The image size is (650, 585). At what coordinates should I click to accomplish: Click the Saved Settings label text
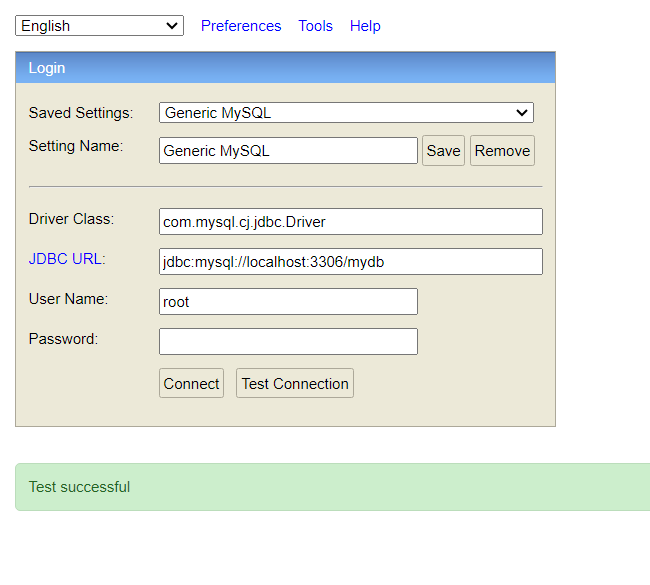click(x=81, y=113)
